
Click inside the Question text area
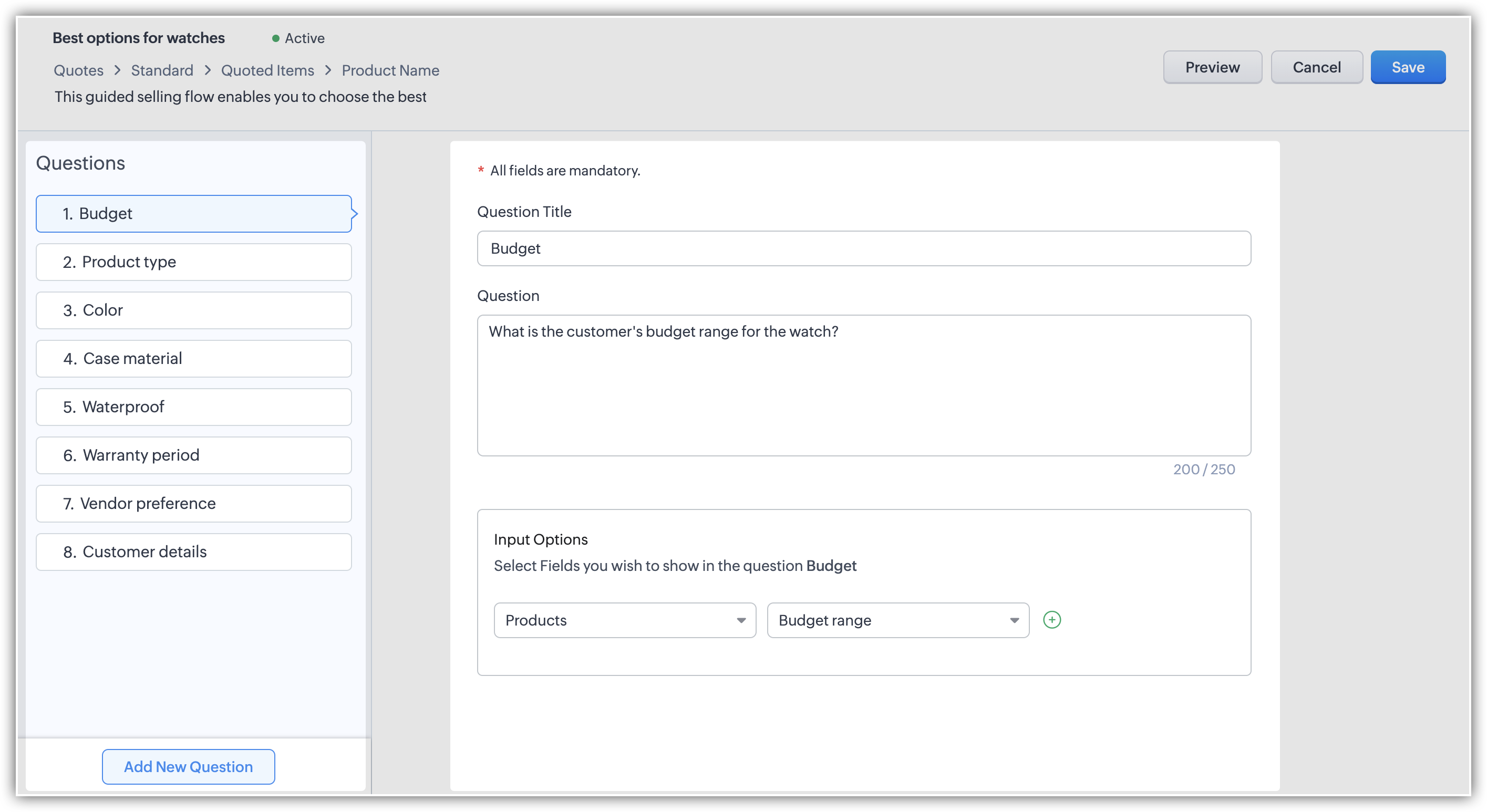864,385
